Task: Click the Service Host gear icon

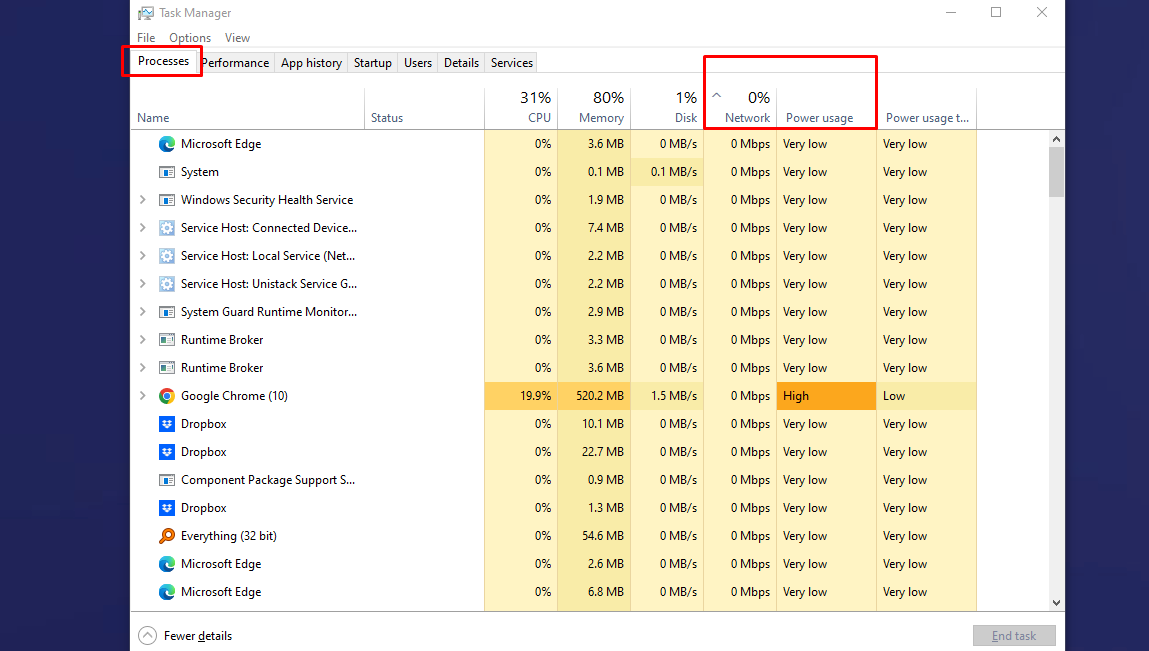Action: pos(166,227)
